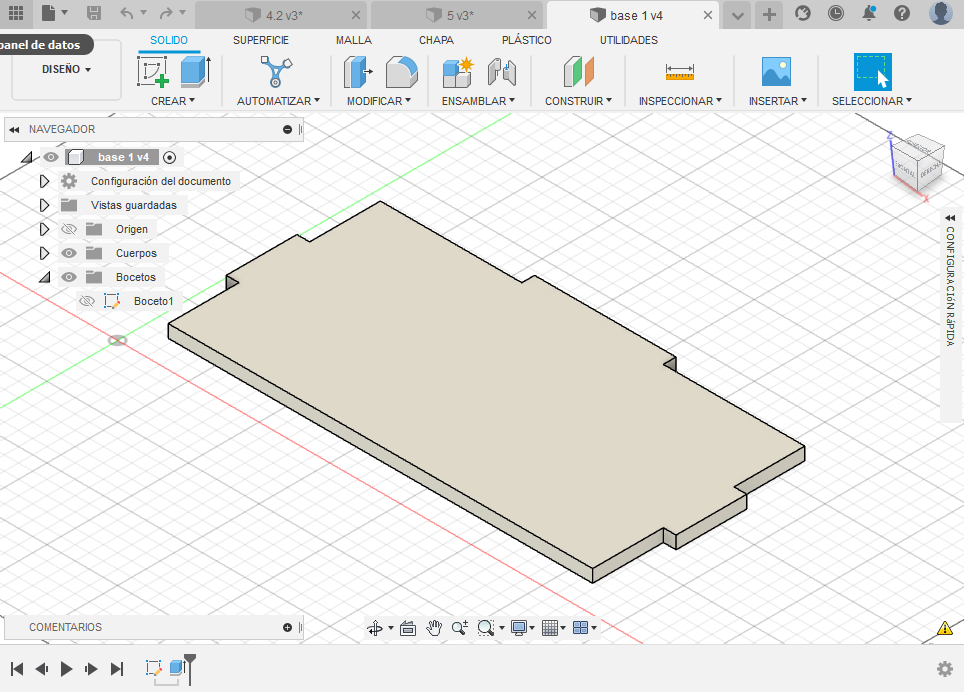Expand Vistas guardadas node
The image size is (964, 692).
[x=44, y=205]
